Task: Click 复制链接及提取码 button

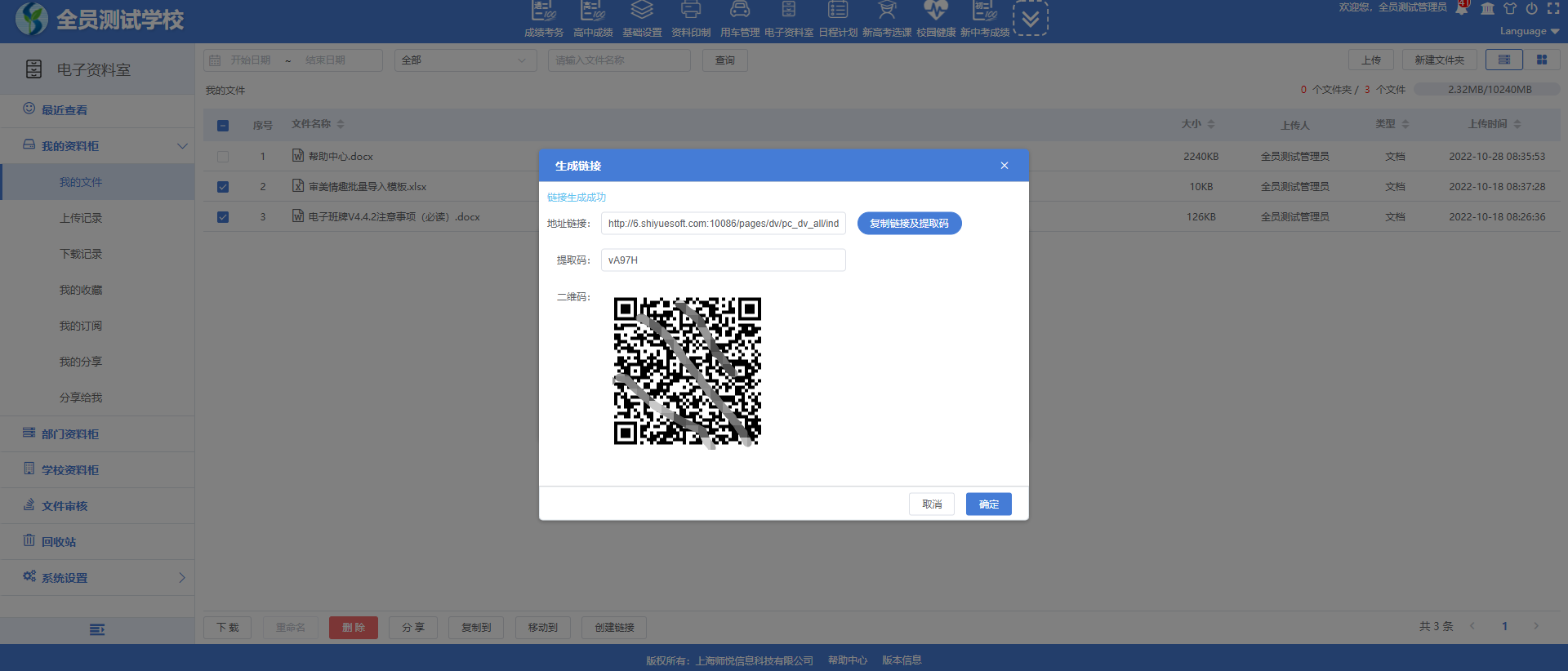Action: [910, 224]
